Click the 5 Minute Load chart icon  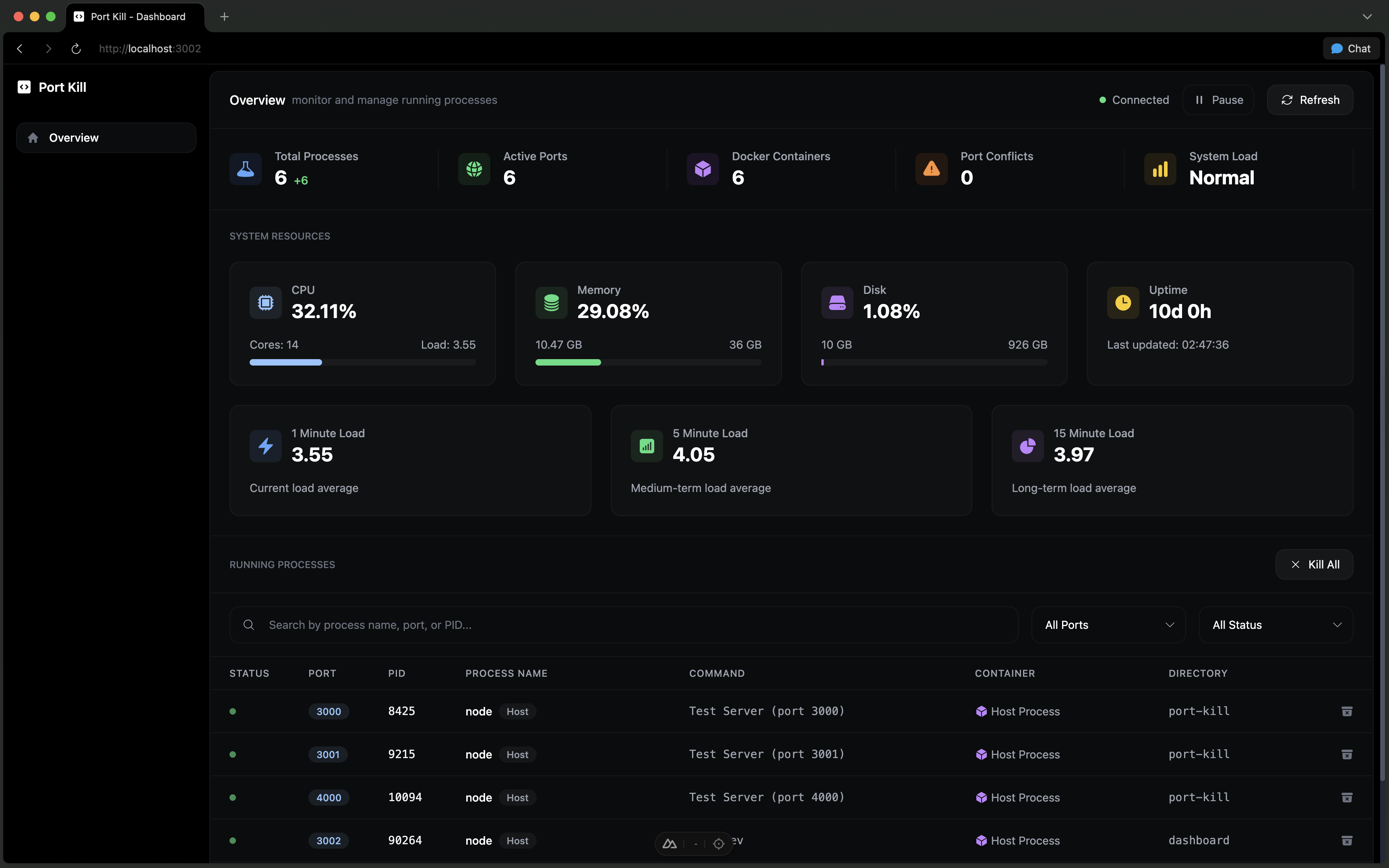647,446
